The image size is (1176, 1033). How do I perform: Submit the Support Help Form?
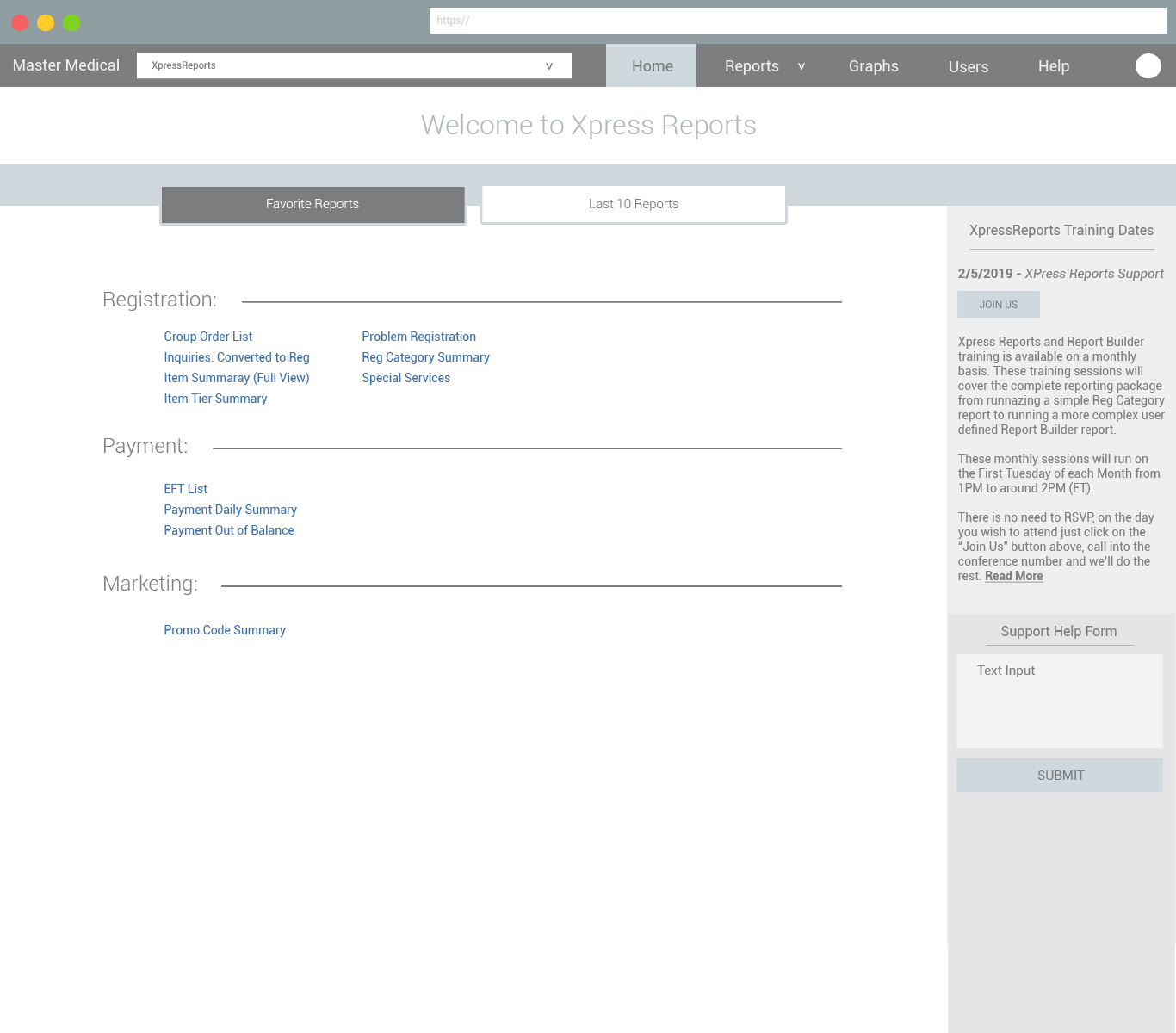click(x=1060, y=775)
